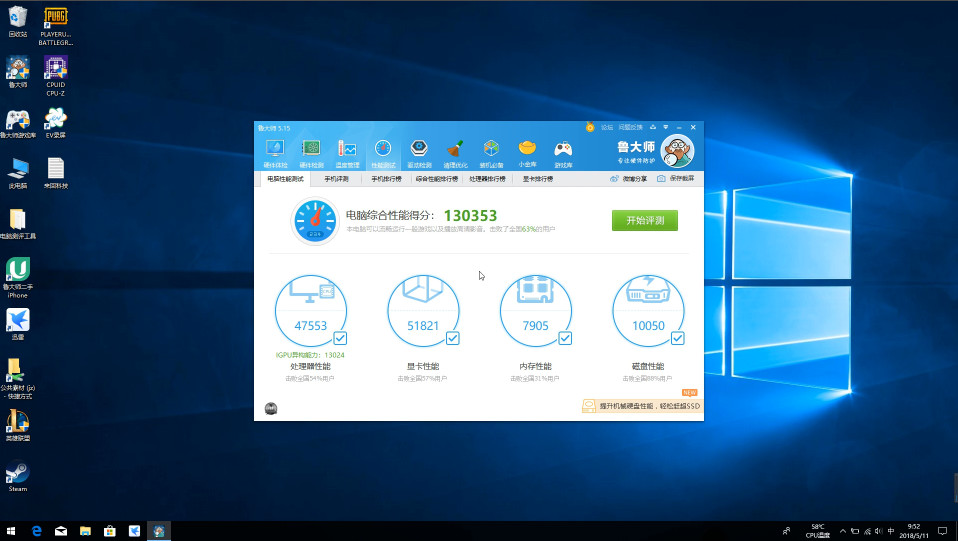Open the 问题反馈 feedback link
The height and width of the screenshot is (541, 958).
point(631,127)
